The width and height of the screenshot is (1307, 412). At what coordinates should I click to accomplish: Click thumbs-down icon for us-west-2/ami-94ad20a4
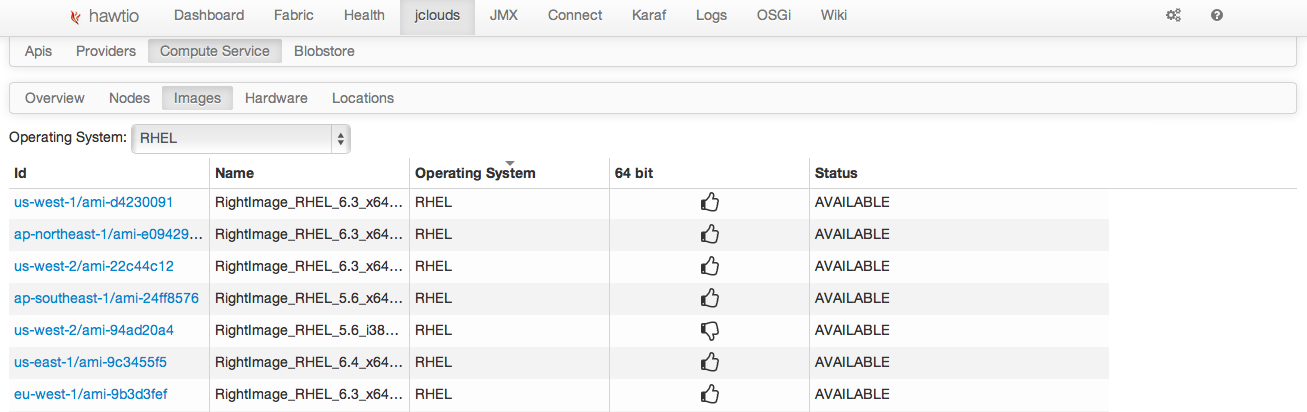tap(710, 331)
